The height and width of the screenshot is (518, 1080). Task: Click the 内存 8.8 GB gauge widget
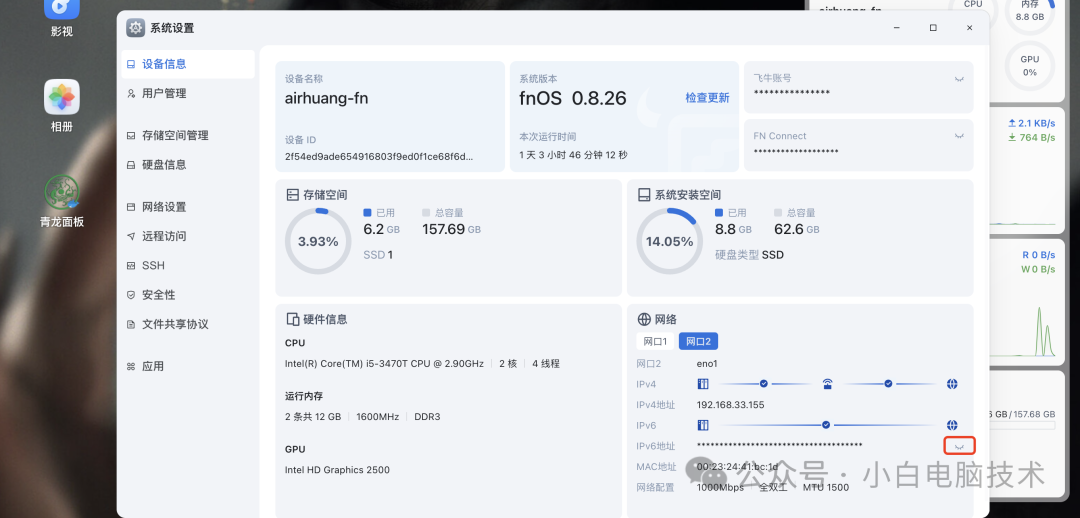(1030, 10)
